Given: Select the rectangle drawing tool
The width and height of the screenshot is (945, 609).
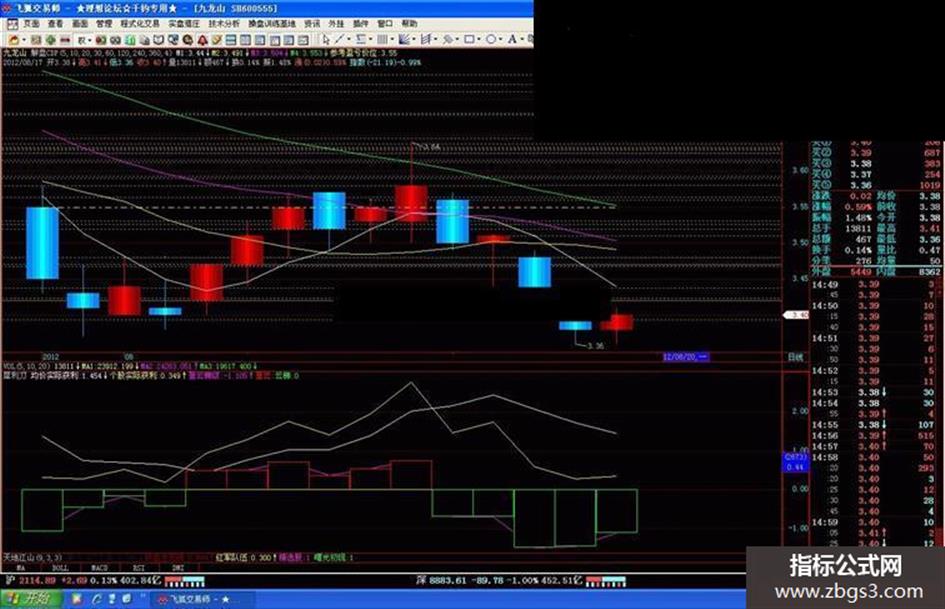Looking at the screenshot, I should 469,40.
